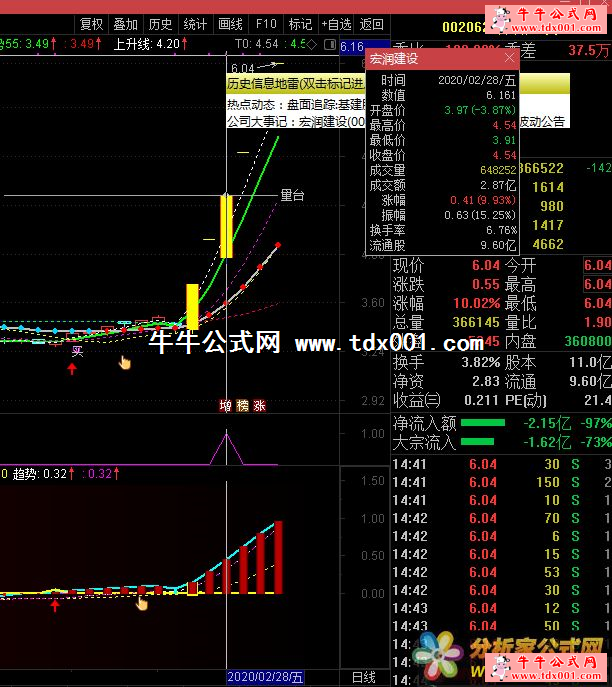The image size is (612, 687).
Task: Click the hand icon in trend indicator panel
Action: [x=142, y=602]
